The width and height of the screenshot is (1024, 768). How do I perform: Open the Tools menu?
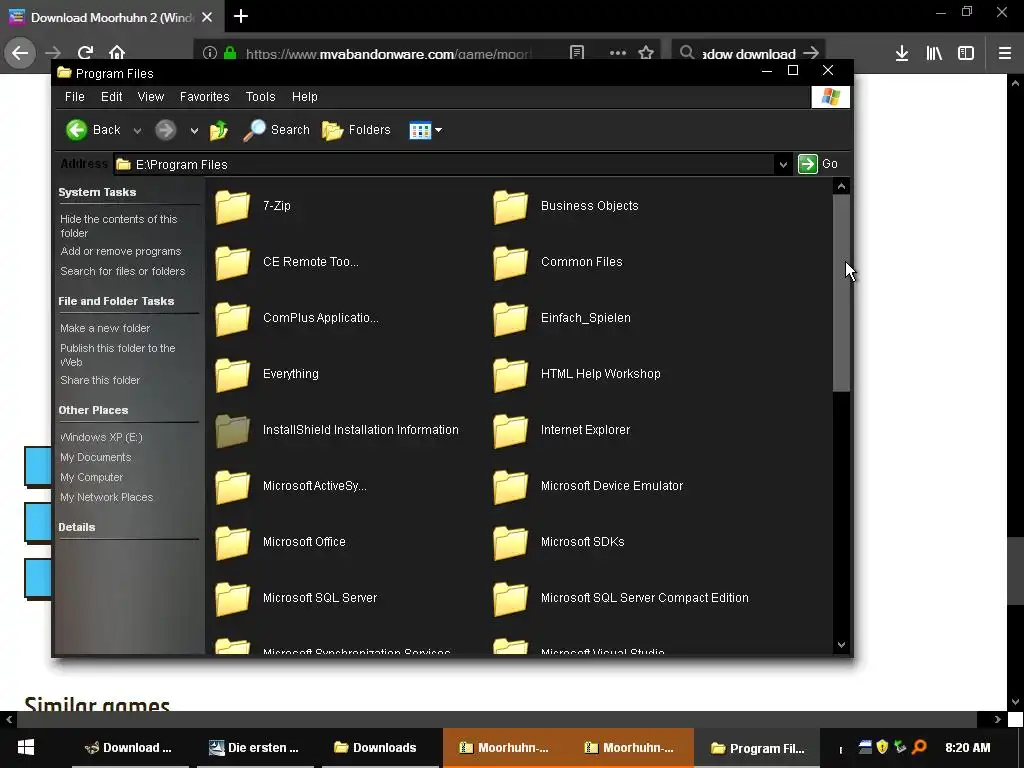click(261, 97)
